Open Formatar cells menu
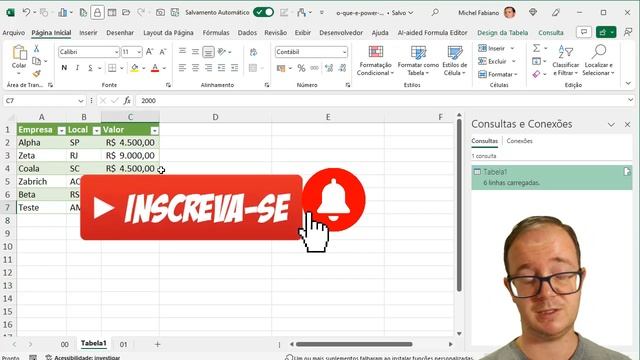 [x=498, y=74]
